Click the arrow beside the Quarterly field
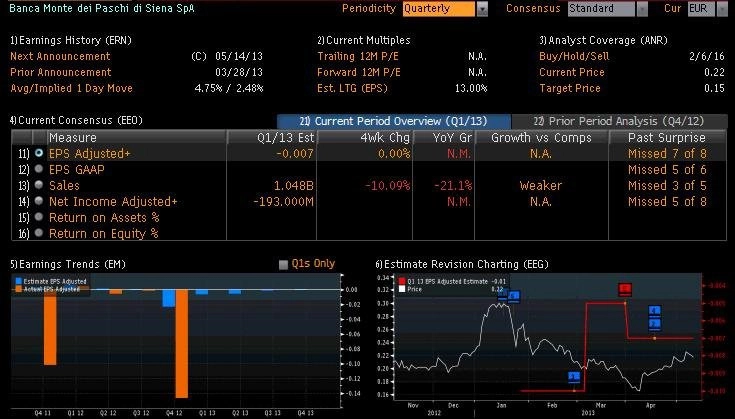Screen dimensions: 735x419 [482, 9]
